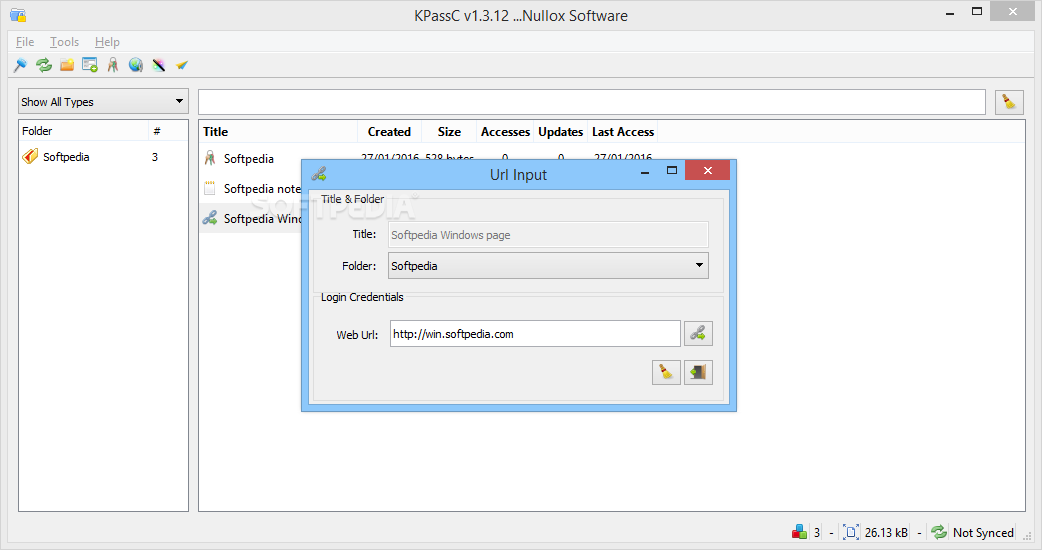Click the count 3 in folder list

coord(155,157)
